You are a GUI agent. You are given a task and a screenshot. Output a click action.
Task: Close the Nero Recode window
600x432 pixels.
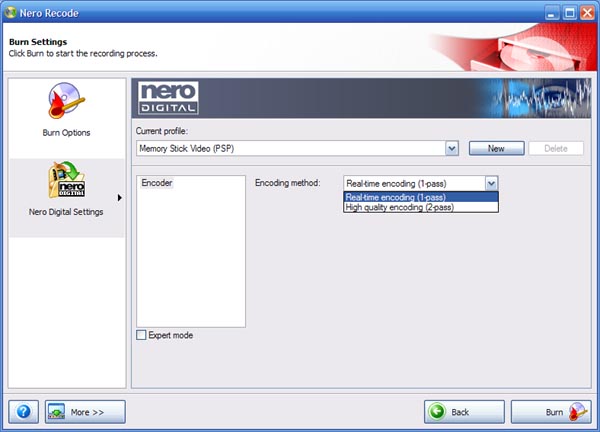point(587,13)
